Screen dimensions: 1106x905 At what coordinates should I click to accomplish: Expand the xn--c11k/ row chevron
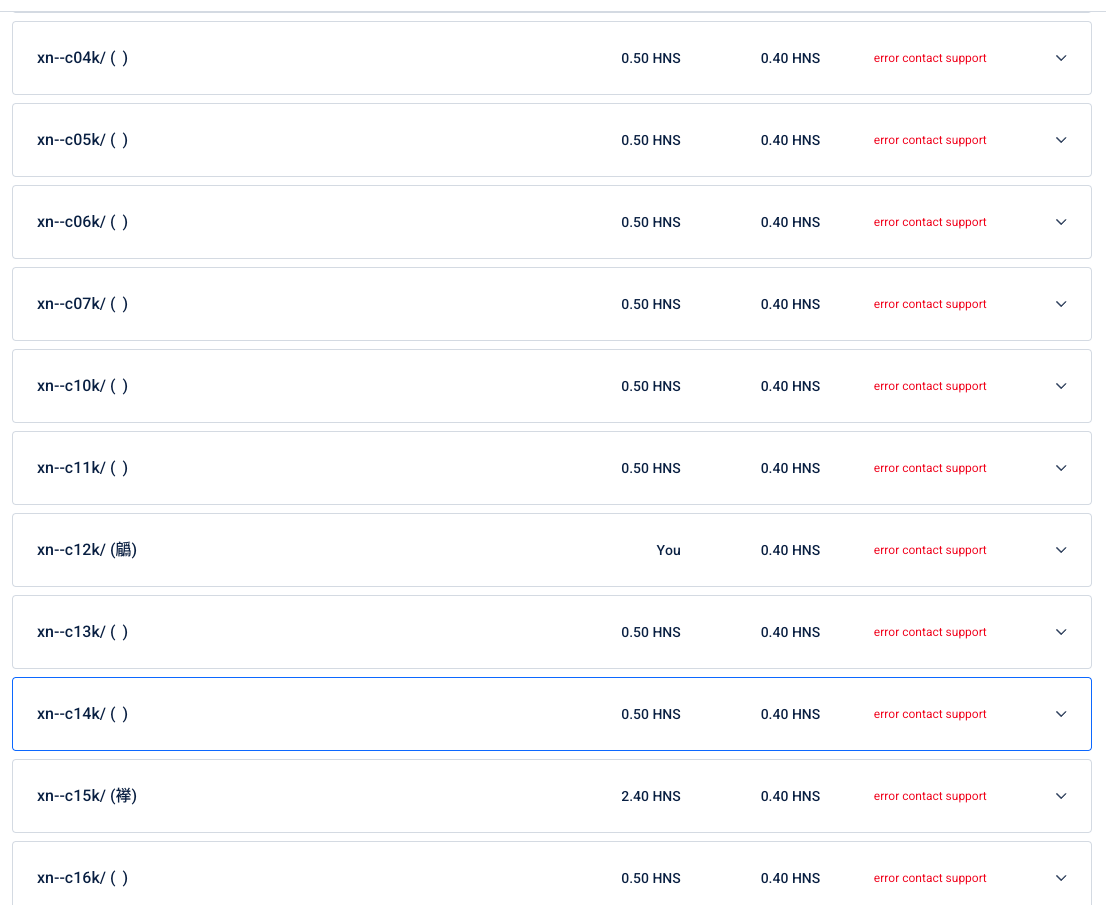point(1061,468)
